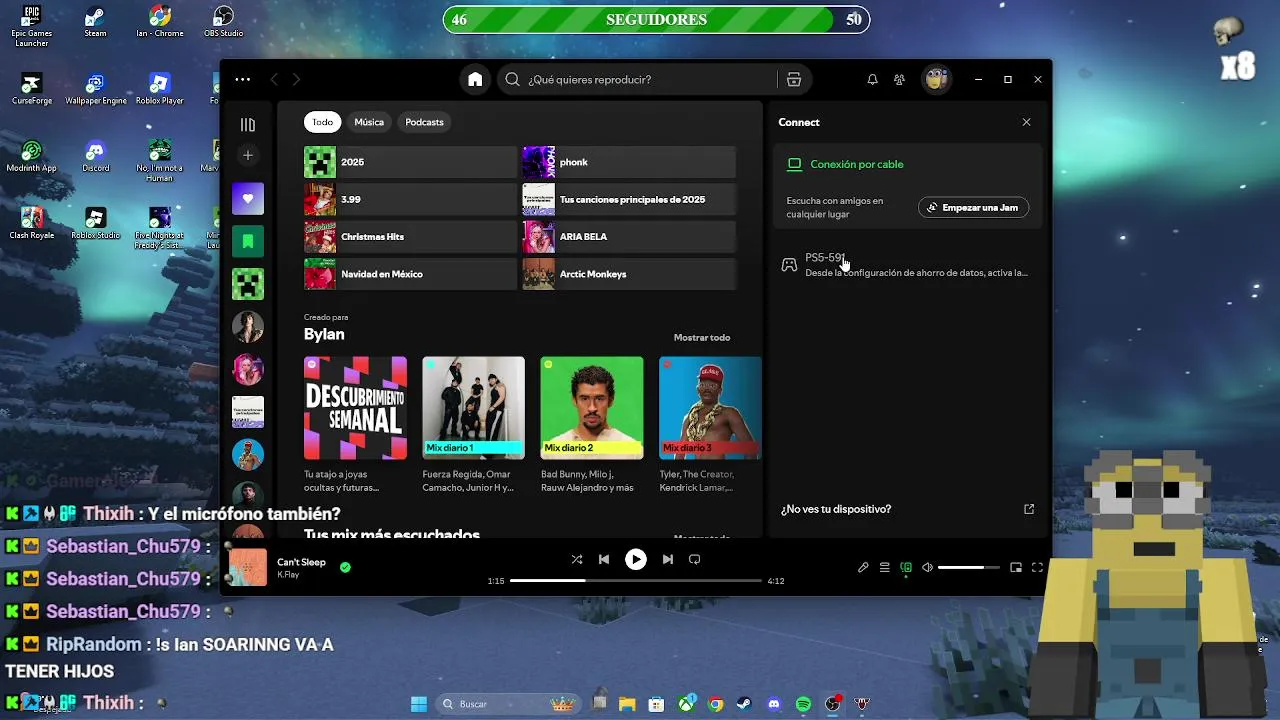Open the Minecraft creeper playlist in sidebar
Screen dimensions: 1280x720
248,284
